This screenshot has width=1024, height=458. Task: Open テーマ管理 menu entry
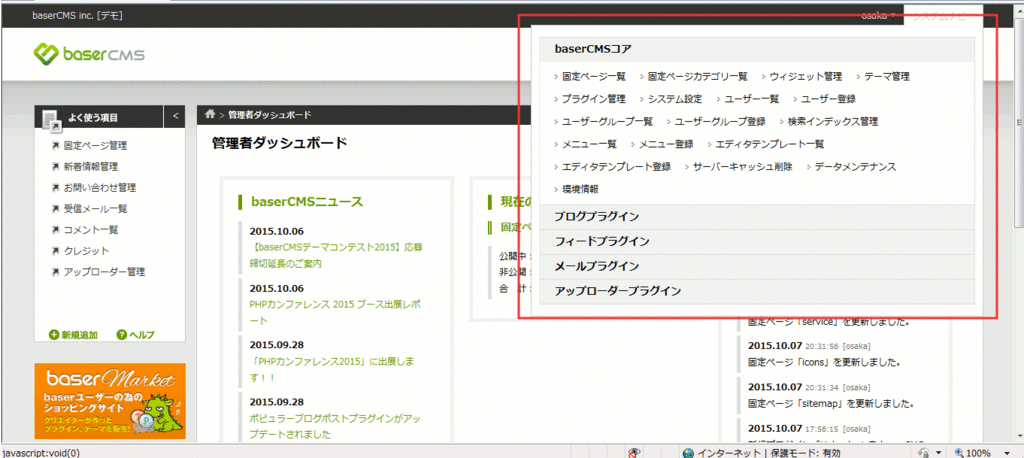click(x=886, y=76)
